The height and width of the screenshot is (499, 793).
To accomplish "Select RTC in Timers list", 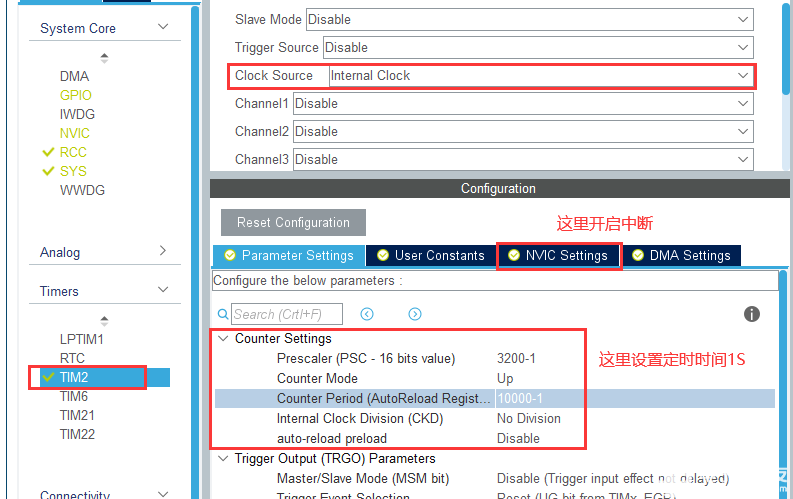I will click(x=72, y=358).
